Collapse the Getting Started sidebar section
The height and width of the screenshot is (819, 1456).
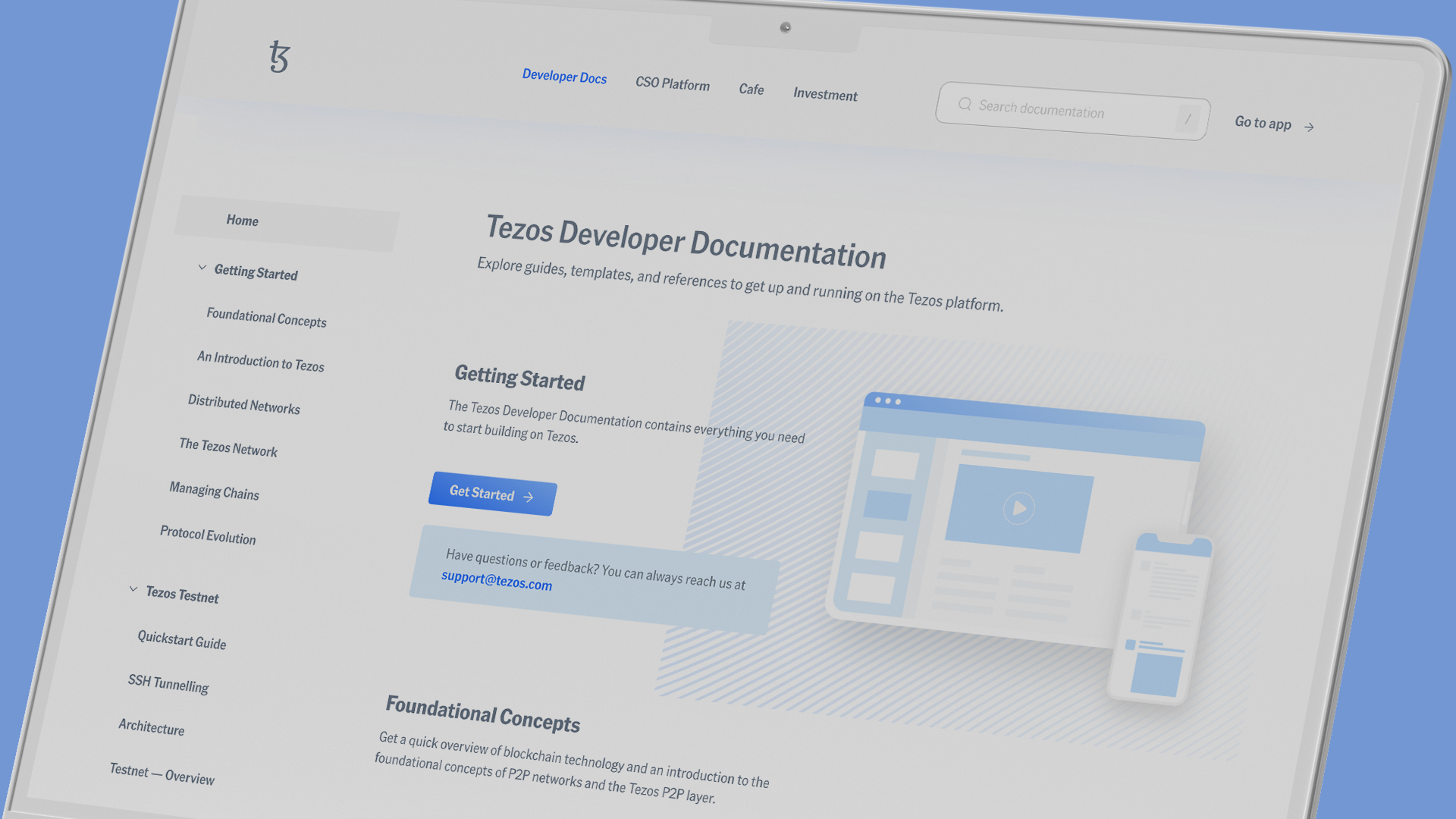click(202, 267)
